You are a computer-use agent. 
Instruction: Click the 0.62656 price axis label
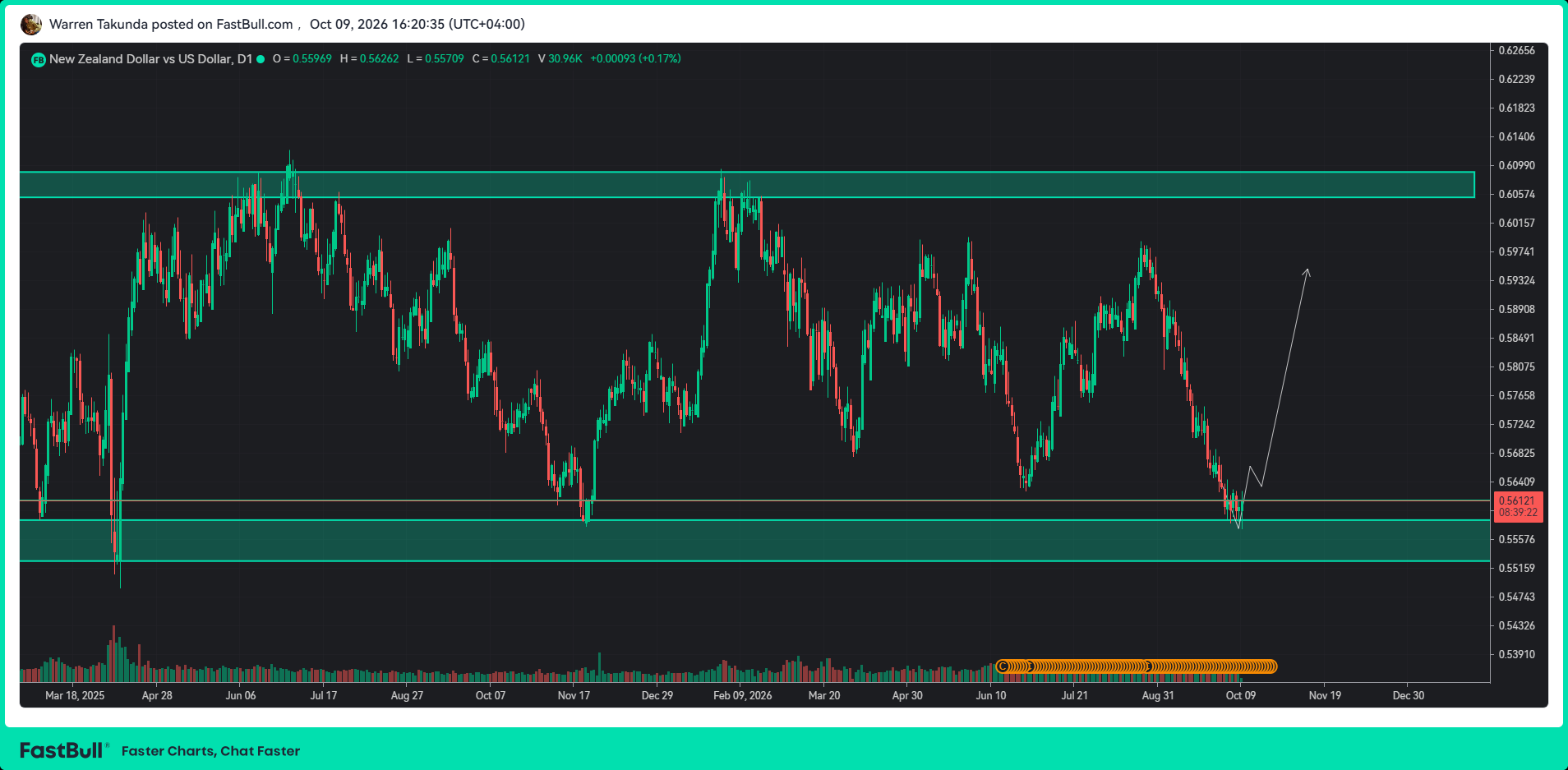[1516, 50]
